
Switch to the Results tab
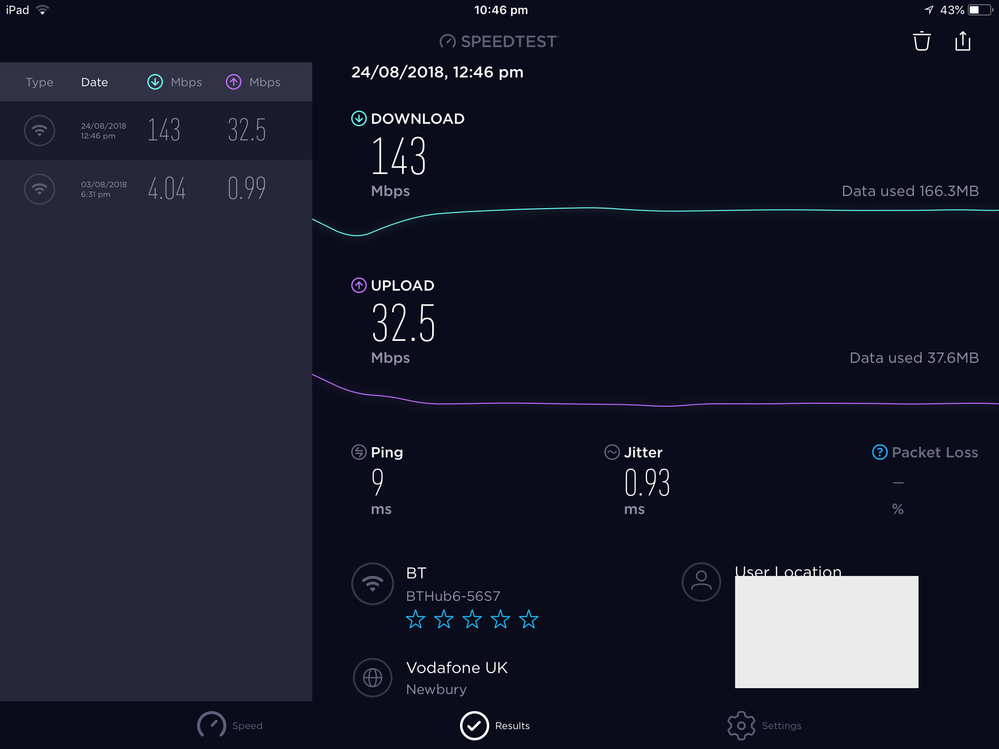(x=494, y=725)
